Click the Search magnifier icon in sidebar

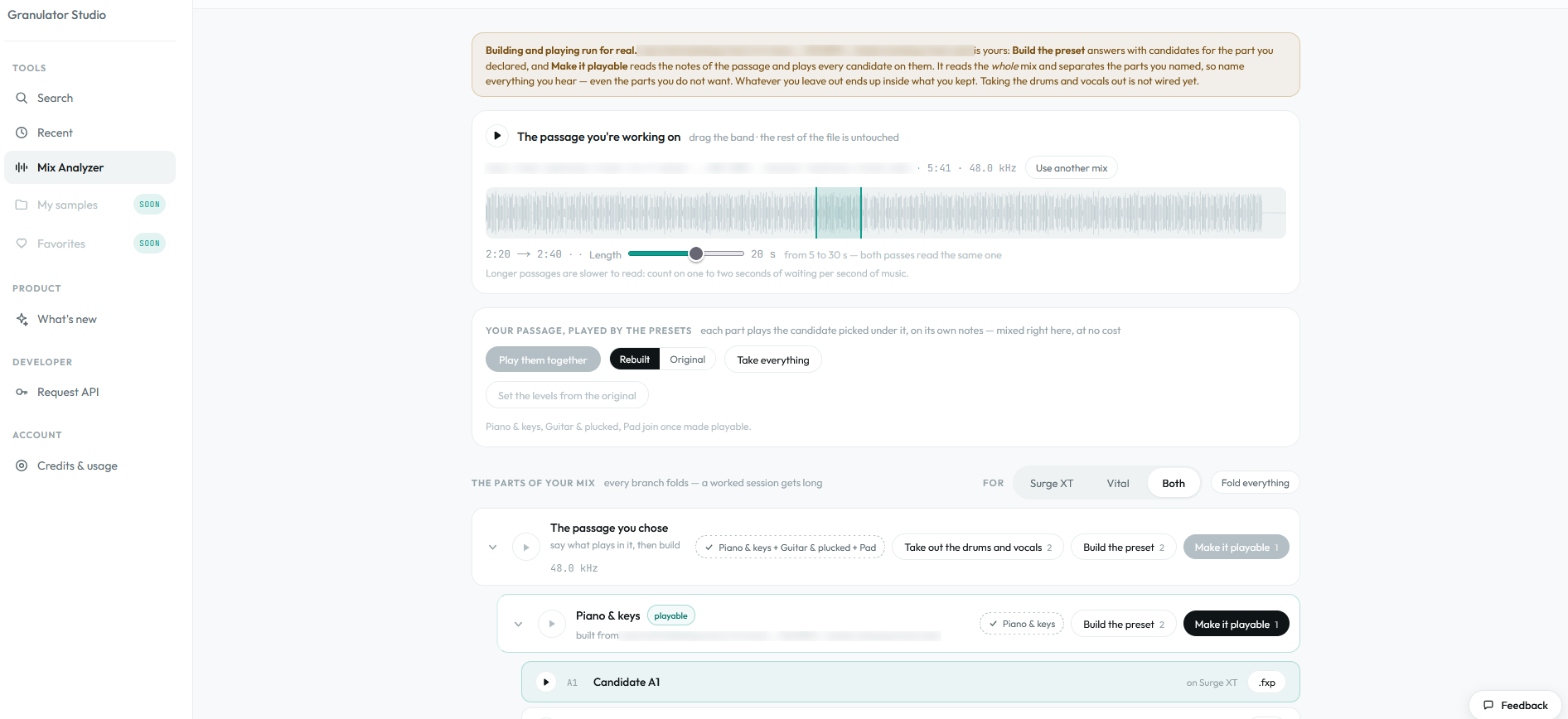(22, 98)
